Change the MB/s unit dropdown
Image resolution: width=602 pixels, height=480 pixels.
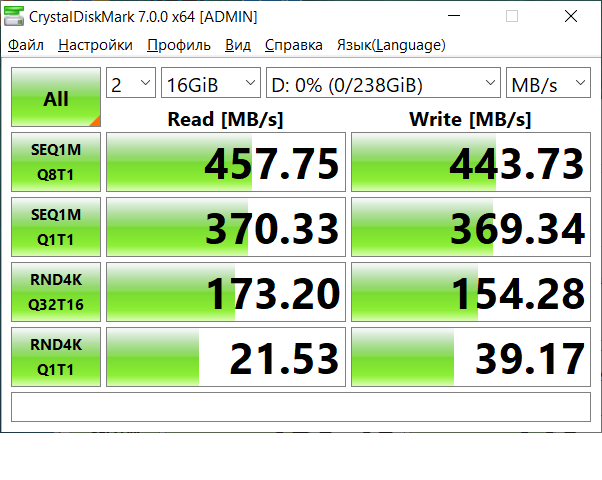point(547,85)
